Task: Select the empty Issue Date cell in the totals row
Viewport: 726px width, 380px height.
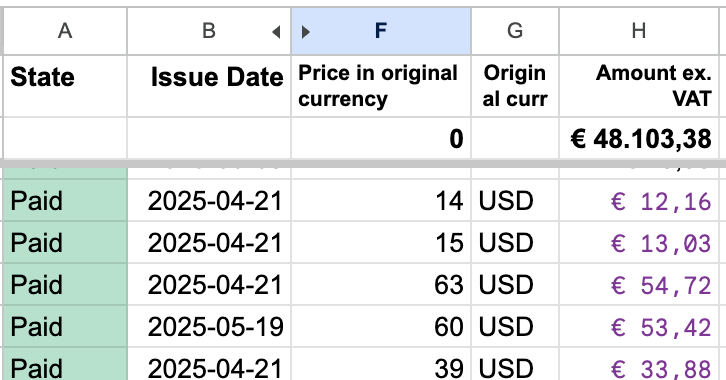Action: point(209,138)
